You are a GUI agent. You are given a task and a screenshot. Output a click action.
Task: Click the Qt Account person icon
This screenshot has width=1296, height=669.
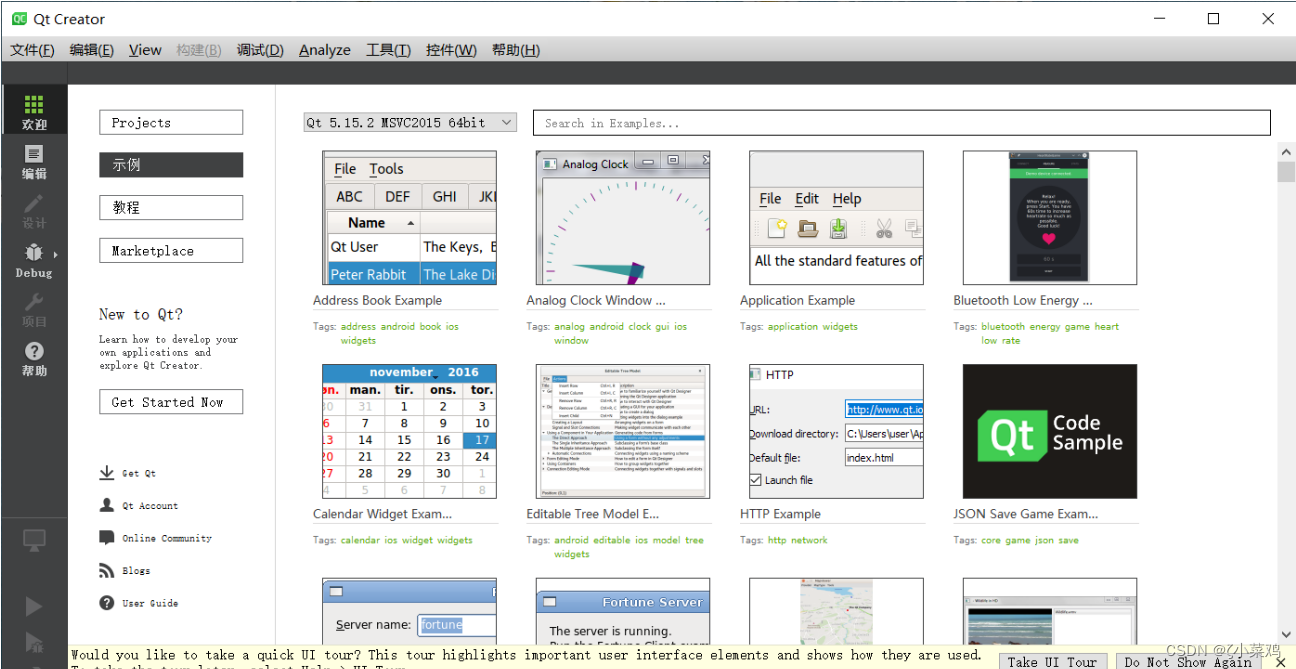click(107, 505)
